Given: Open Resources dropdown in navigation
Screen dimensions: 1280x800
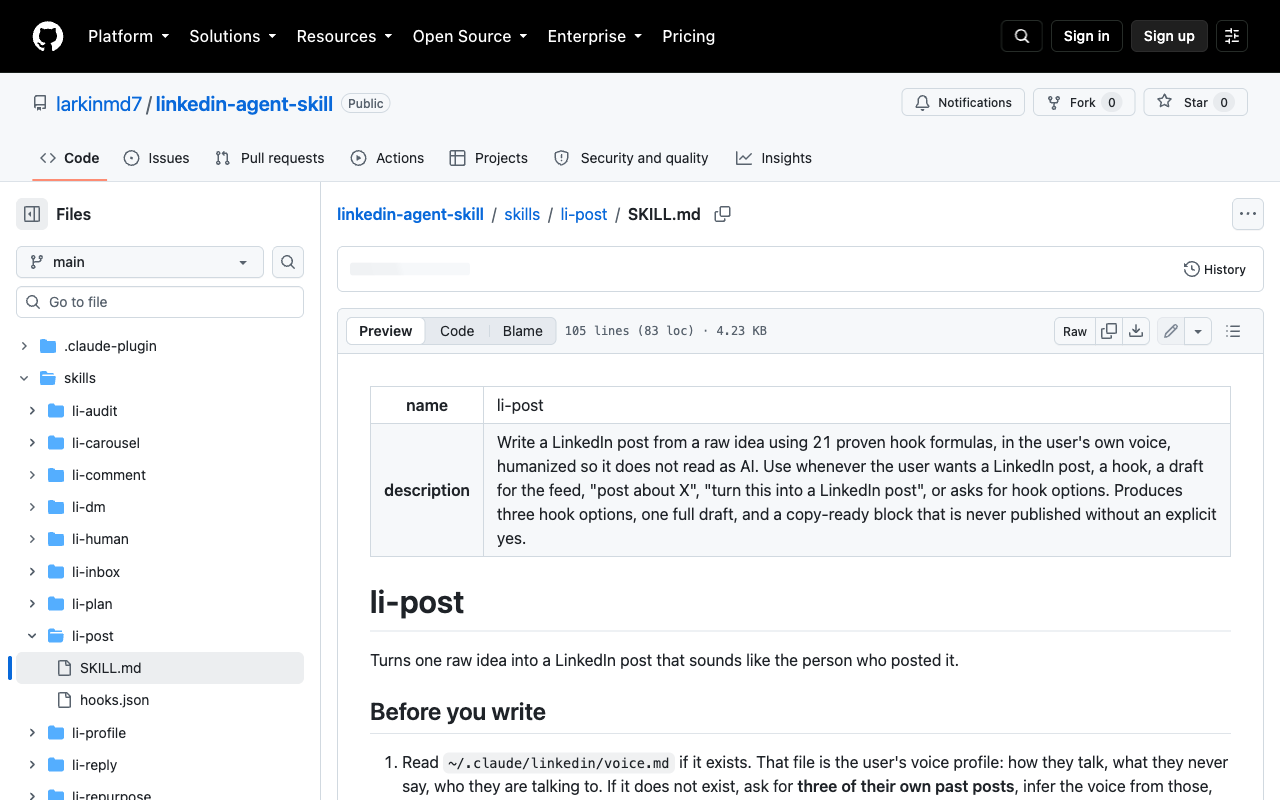Looking at the screenshot, I should click(x=344, y=36).
